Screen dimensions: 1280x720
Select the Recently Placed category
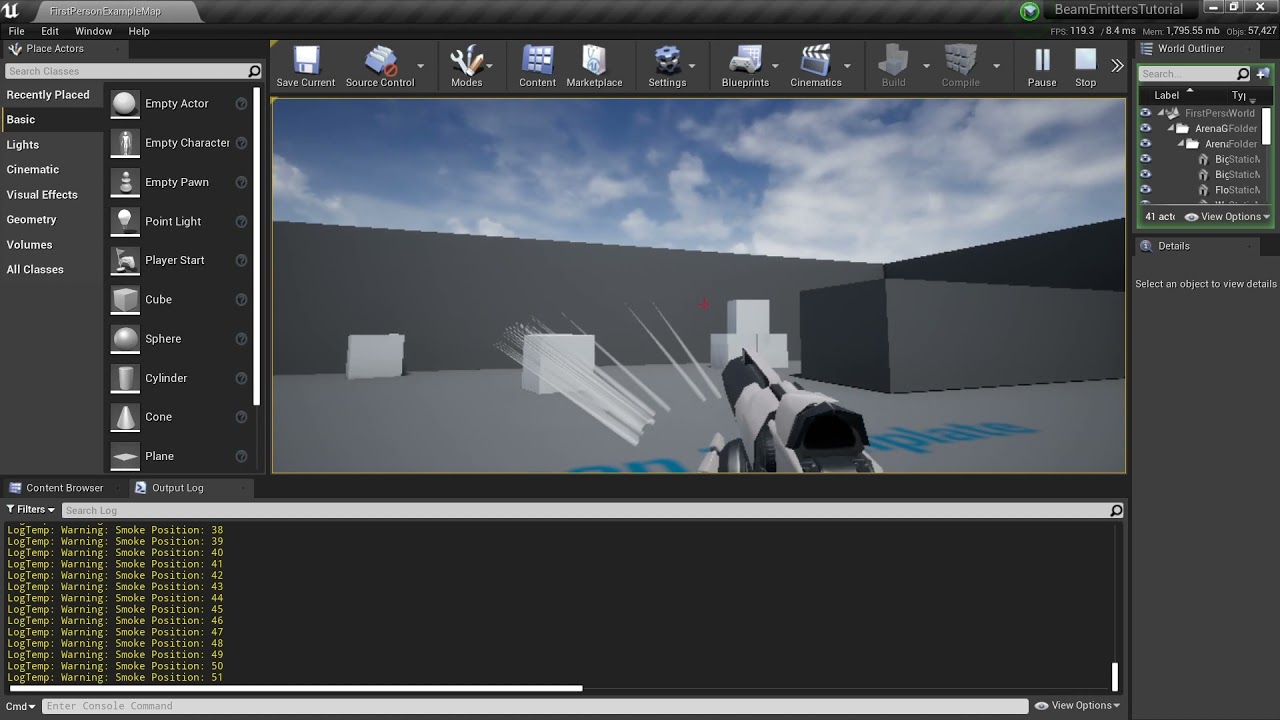pyautogui.click(x=48, y=95)
